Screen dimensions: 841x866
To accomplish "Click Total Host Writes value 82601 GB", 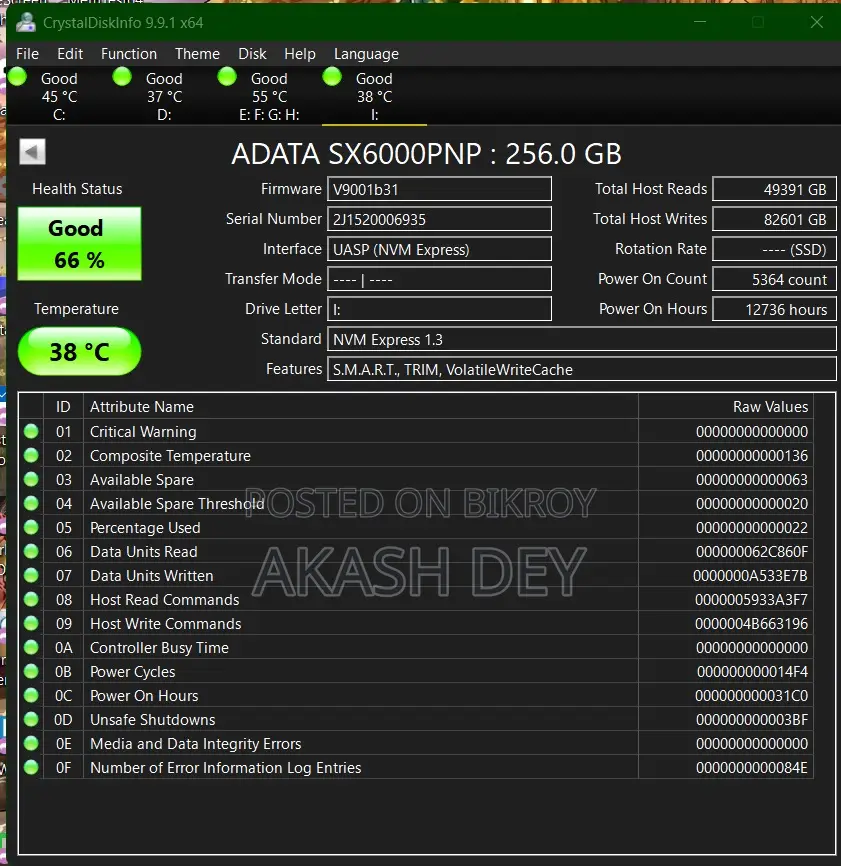I will [x=774, y=219].
